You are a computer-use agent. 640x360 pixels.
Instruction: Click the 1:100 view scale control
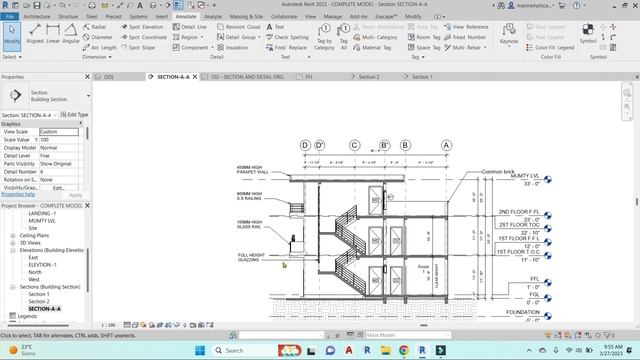tap(108, 325)
